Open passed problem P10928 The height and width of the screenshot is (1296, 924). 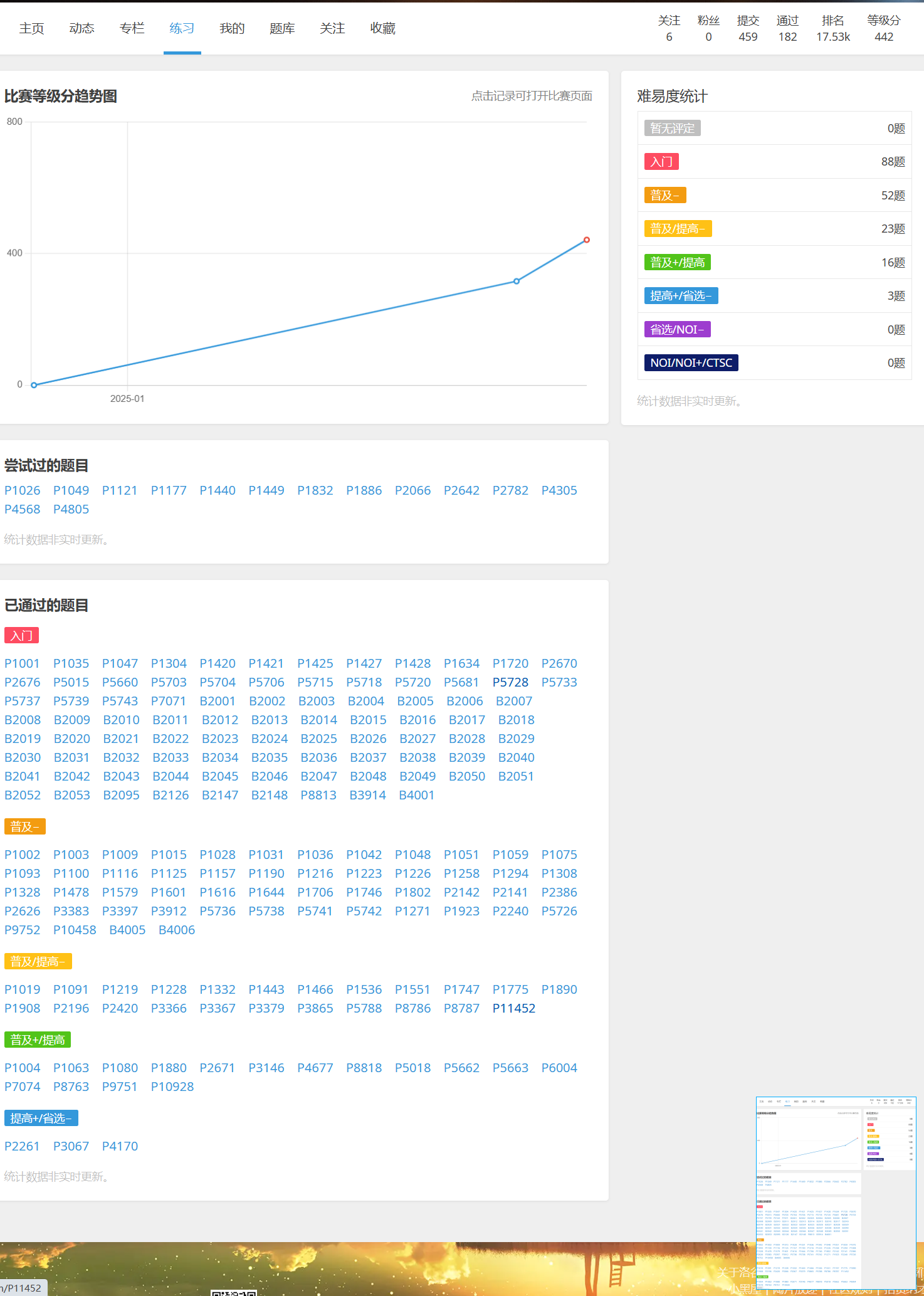click(x=172, y=1087)
